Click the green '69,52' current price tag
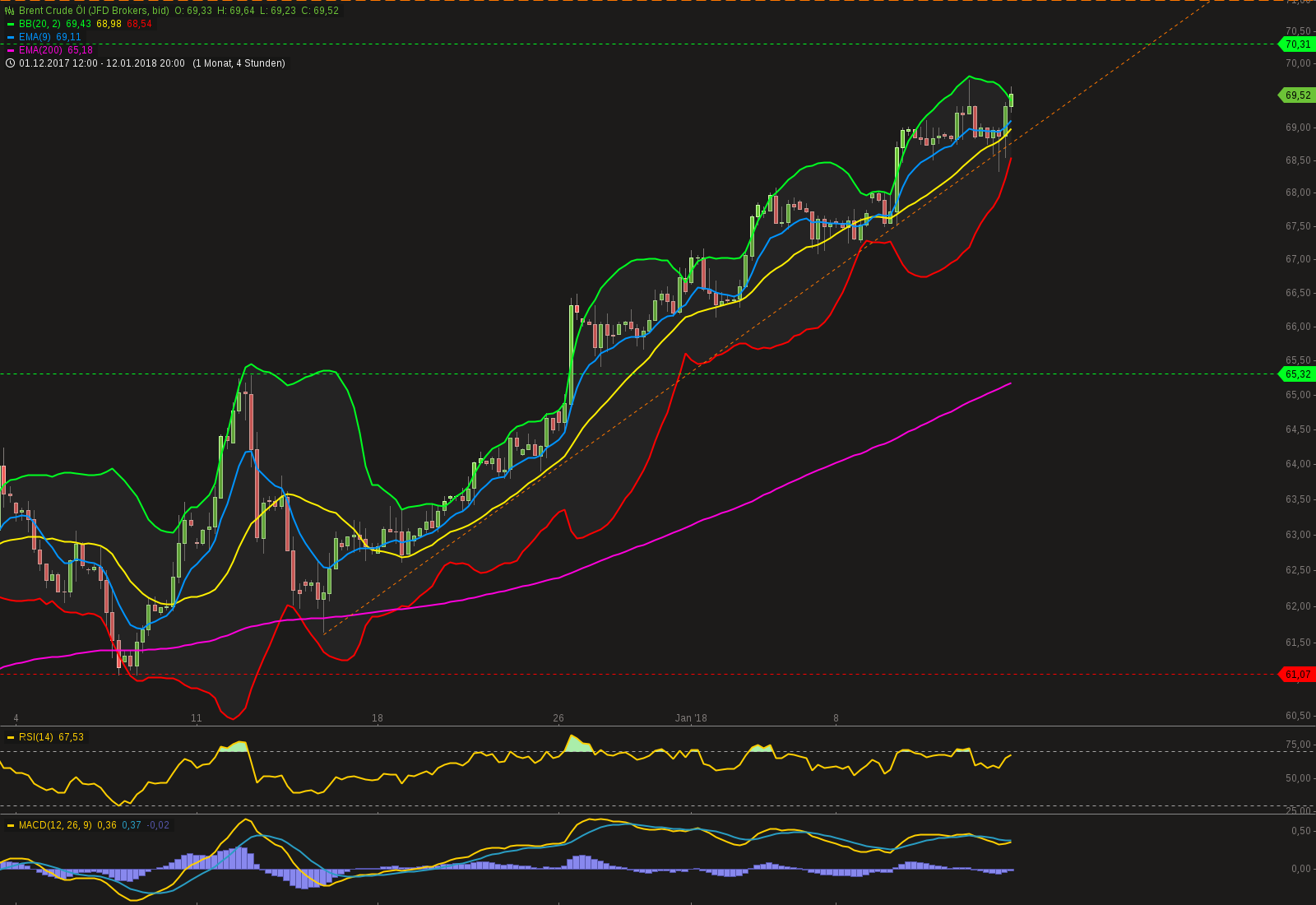Viewport: 1316px width, 905px height. pos(1297,95)
